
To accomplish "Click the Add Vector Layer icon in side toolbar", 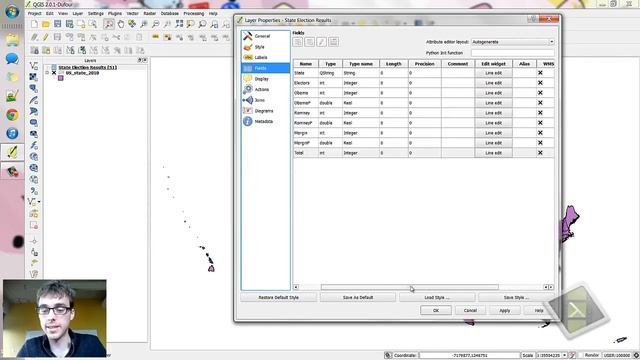I will pyautogui.click(x=34, y=66).
